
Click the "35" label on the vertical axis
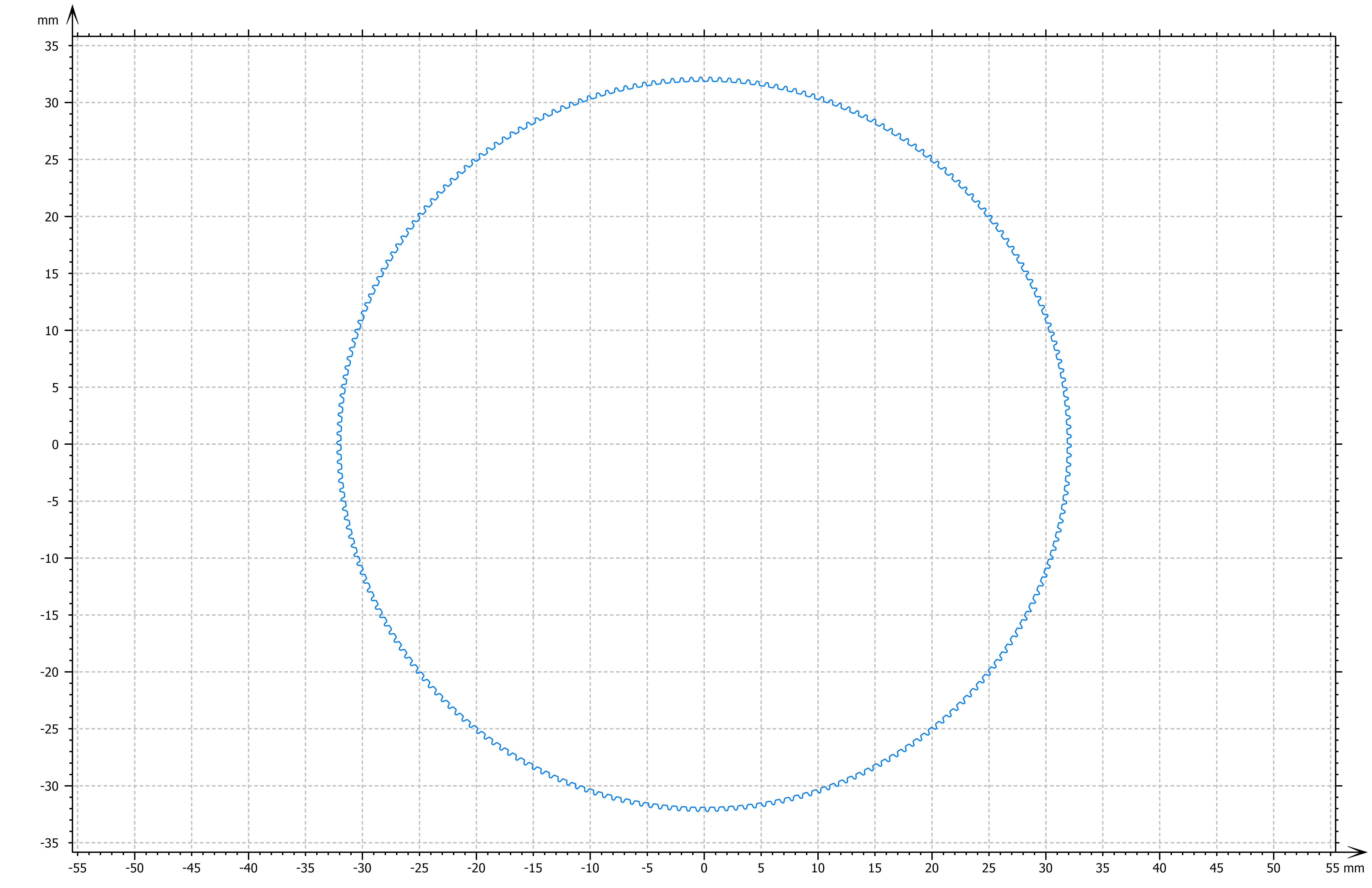(52, 46)
